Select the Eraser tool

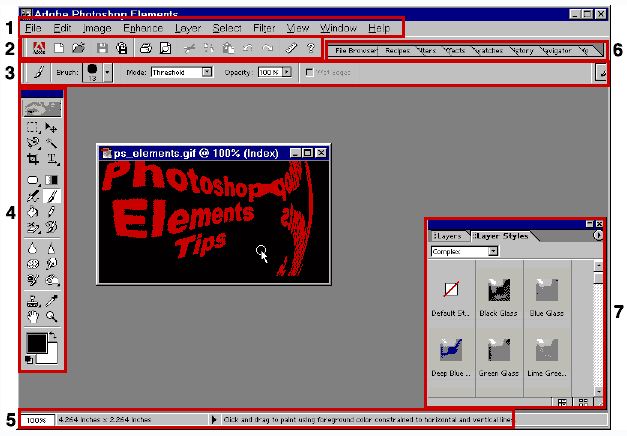(33, 227)
